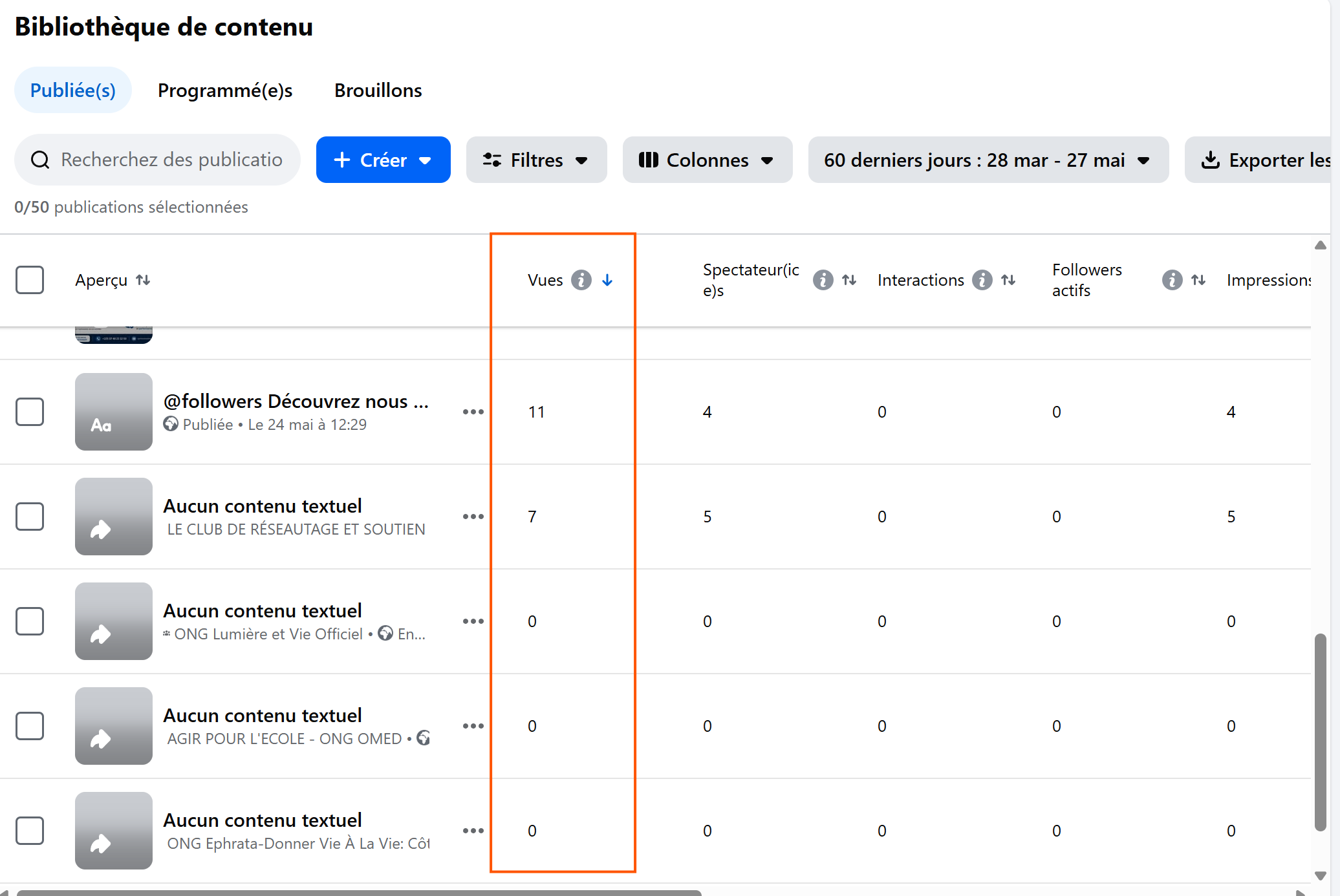The image size is (1340, 896).
Task: Go to the Brouillons tab
Action: 378,90
